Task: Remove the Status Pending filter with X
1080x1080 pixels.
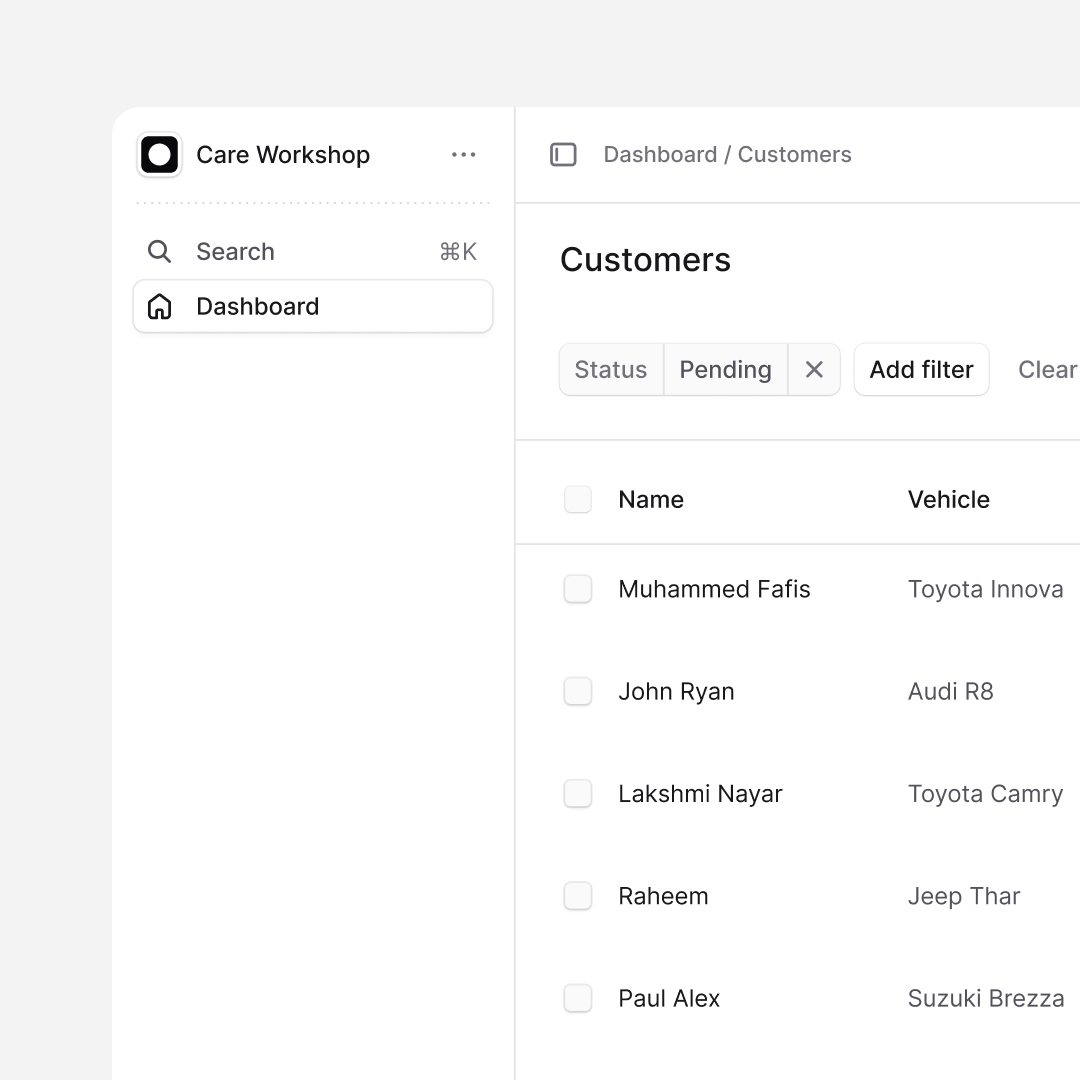Action: tap(814, 370)
